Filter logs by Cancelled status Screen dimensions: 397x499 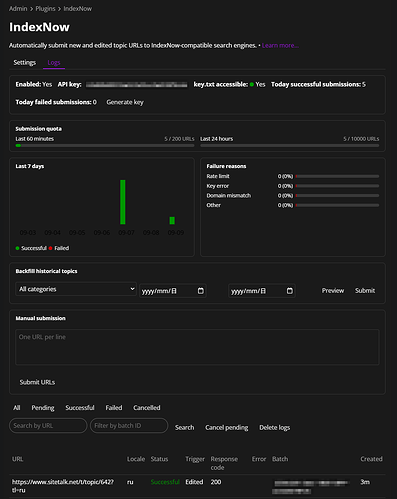pyautogui.click(x=147, y=408)
